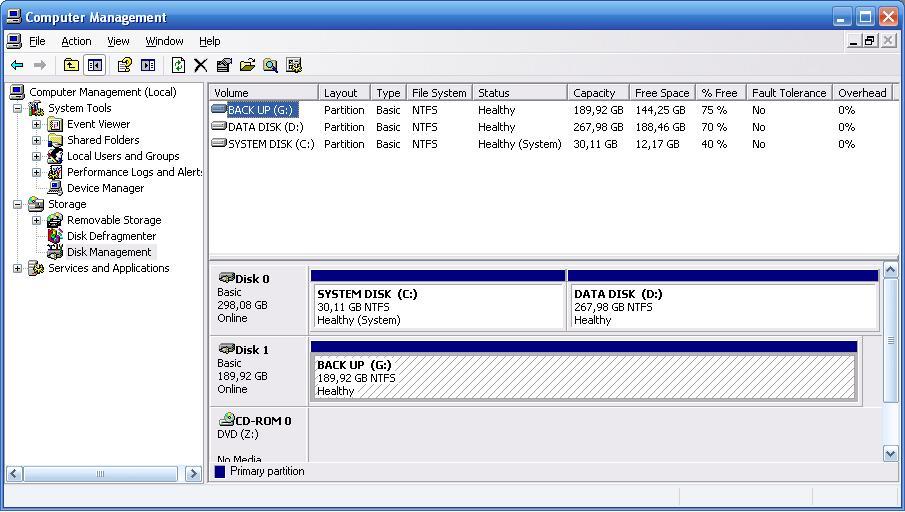Viewport: 905px width, 512px height.
Task: Sort by the Fault Tolerance column header
Action: pyautogui.click(x=789, y=92)
